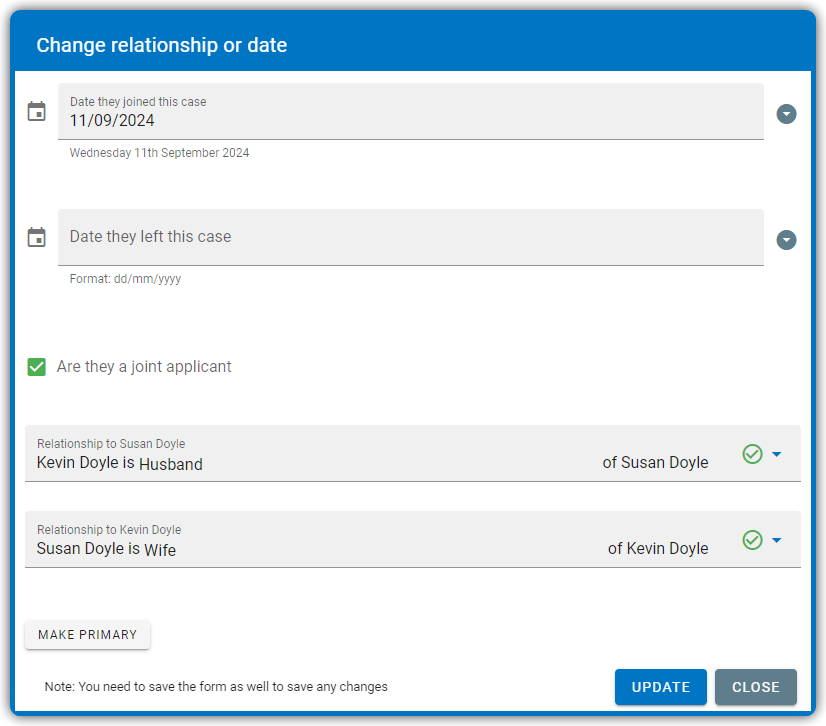Screen dimensions: 826x726
Task: Select the Husband relationship value
Action: point(171,464)
